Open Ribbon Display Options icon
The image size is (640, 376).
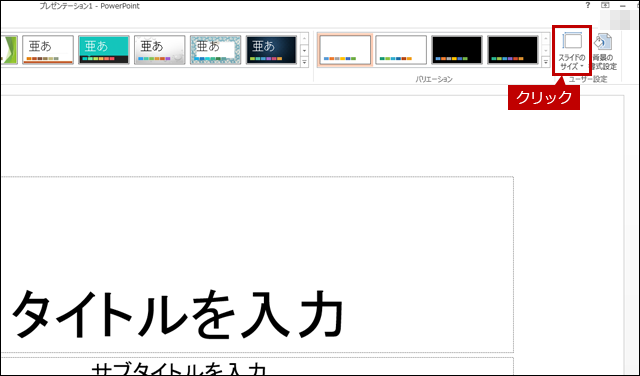605,5
